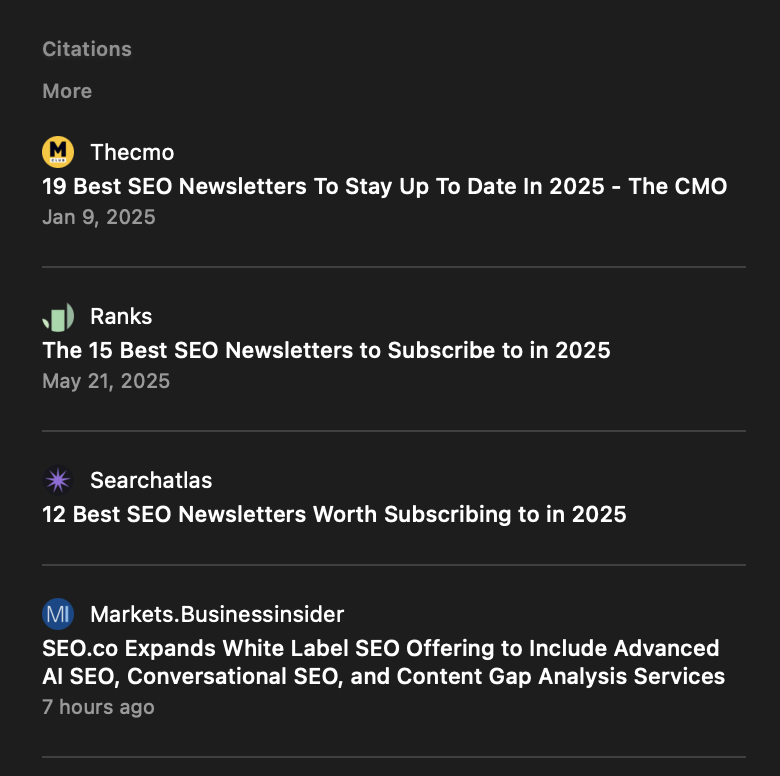Open the 19 Best SEO Newsletters article
The height and width of the screenshot is (776, 780).
[x=384, y=186]
